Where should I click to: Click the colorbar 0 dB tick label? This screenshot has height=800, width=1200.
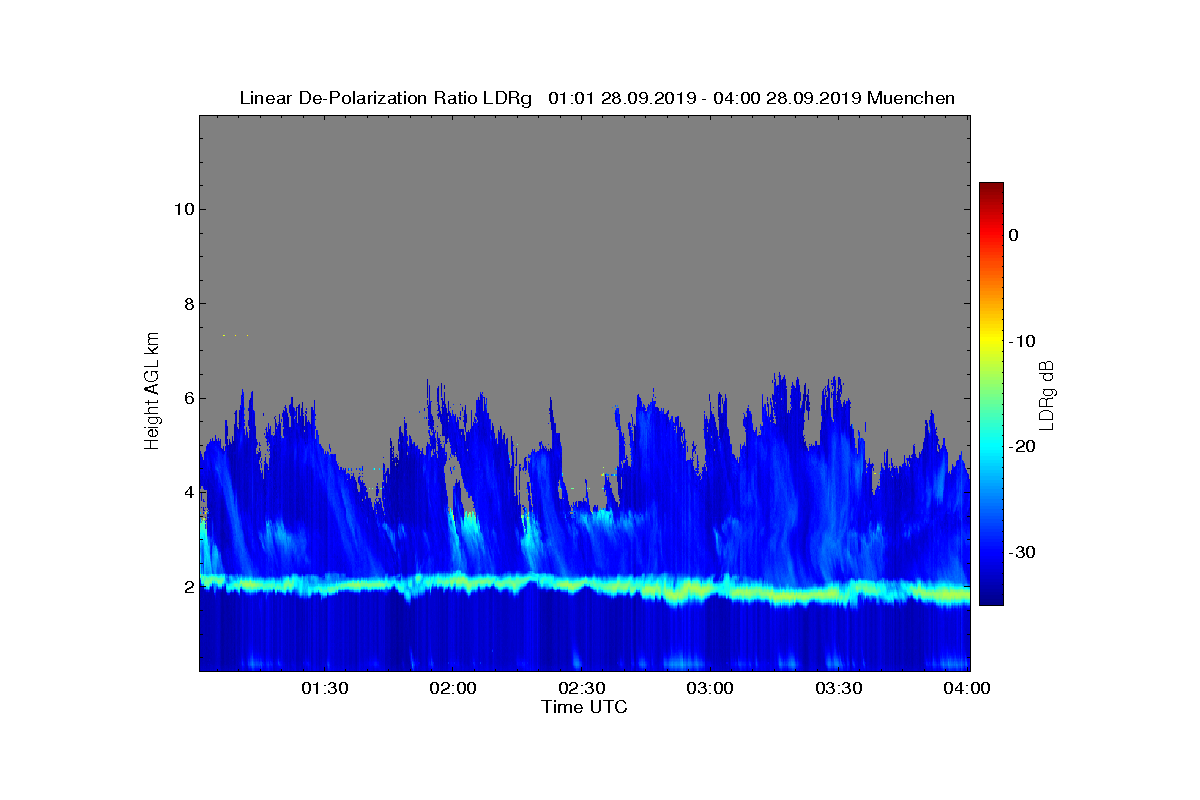click(1013, 235)
